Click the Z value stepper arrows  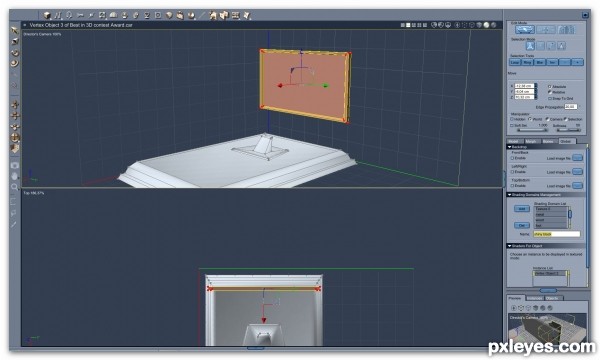pyautogui.click(x=536, y=97)
